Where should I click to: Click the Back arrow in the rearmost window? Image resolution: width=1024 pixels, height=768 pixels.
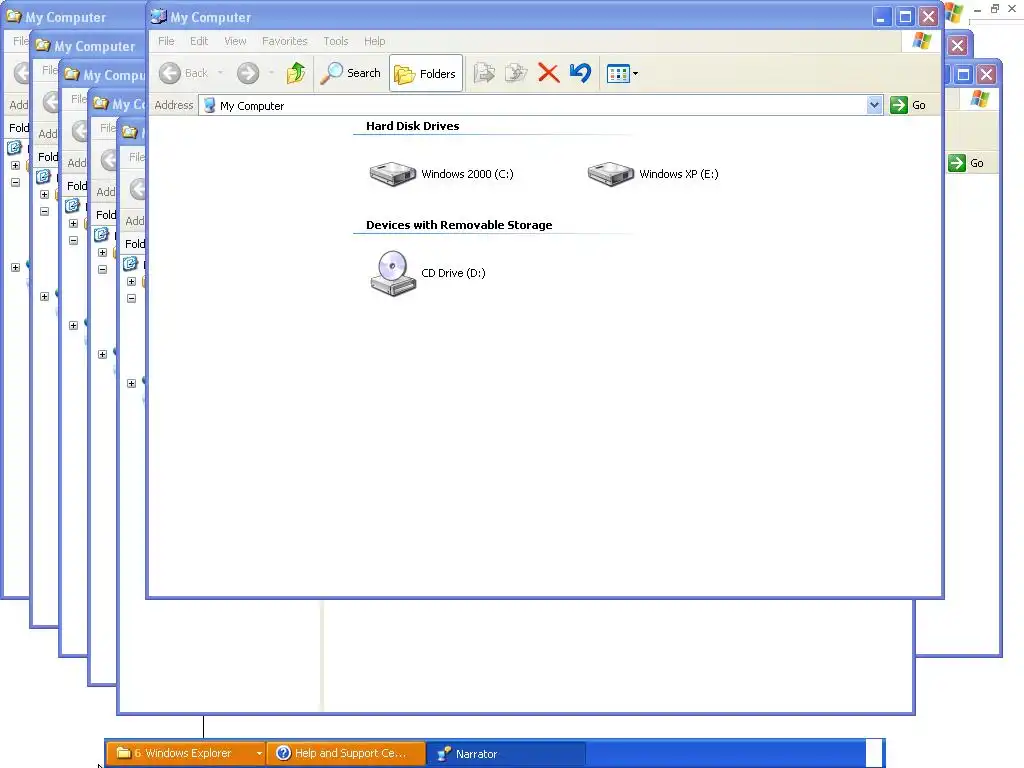22,72
